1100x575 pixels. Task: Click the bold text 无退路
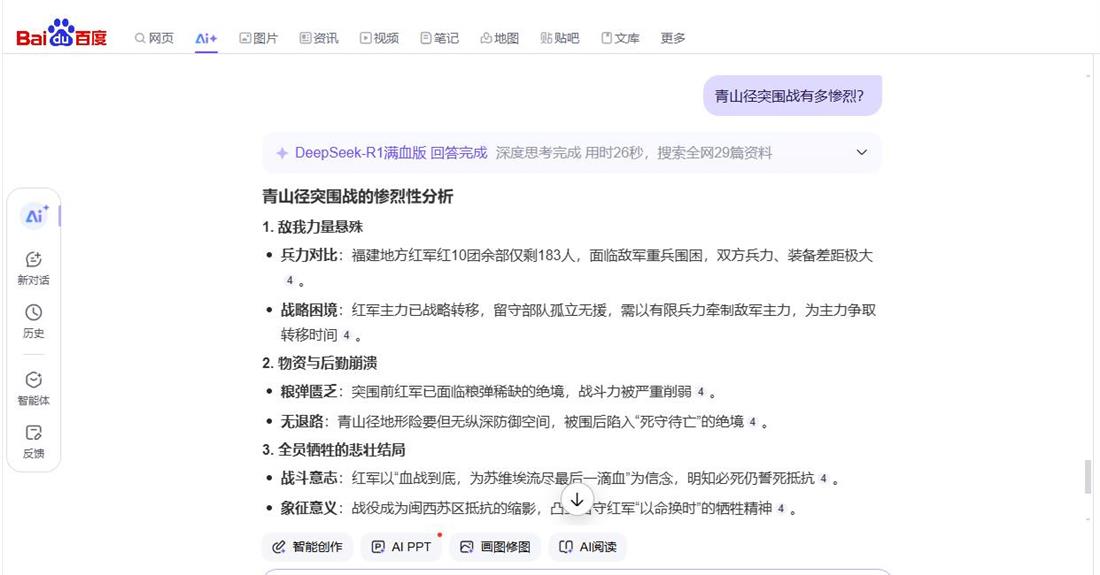pyautogui.click(x=302, y=421)
